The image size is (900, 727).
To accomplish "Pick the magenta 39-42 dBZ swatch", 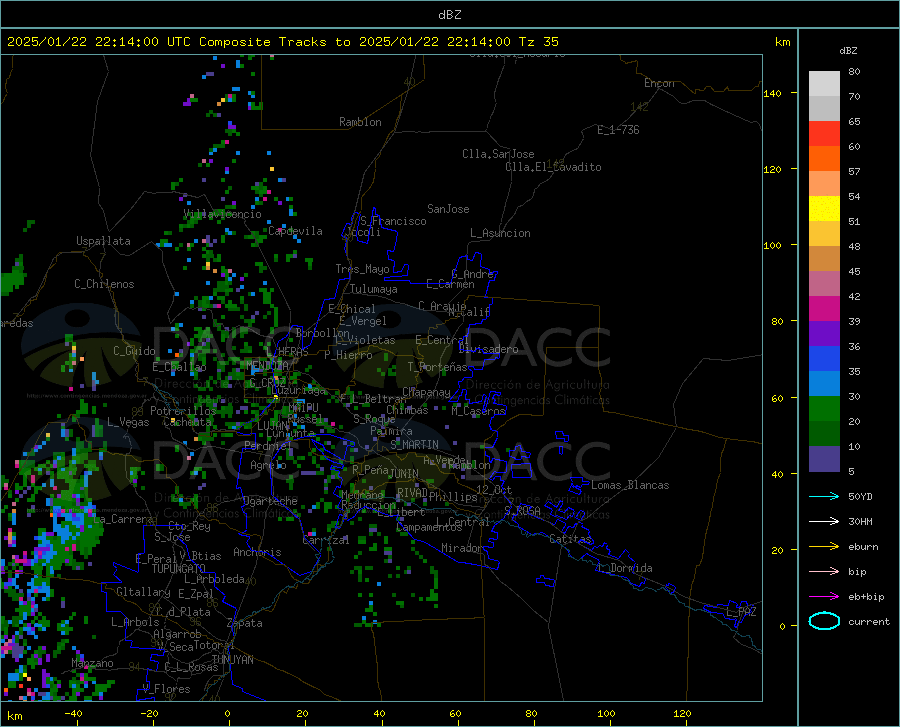I will coord(824,309).
